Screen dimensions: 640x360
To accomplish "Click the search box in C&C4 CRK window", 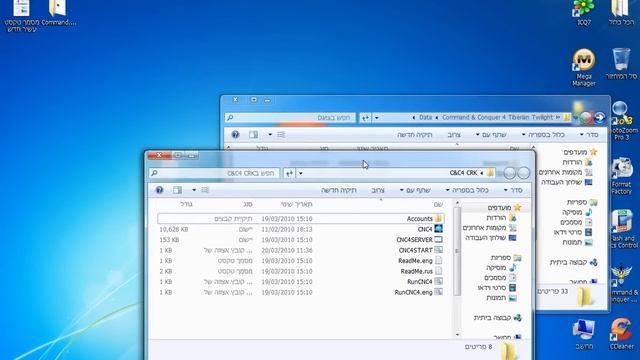I will [214, 173].
